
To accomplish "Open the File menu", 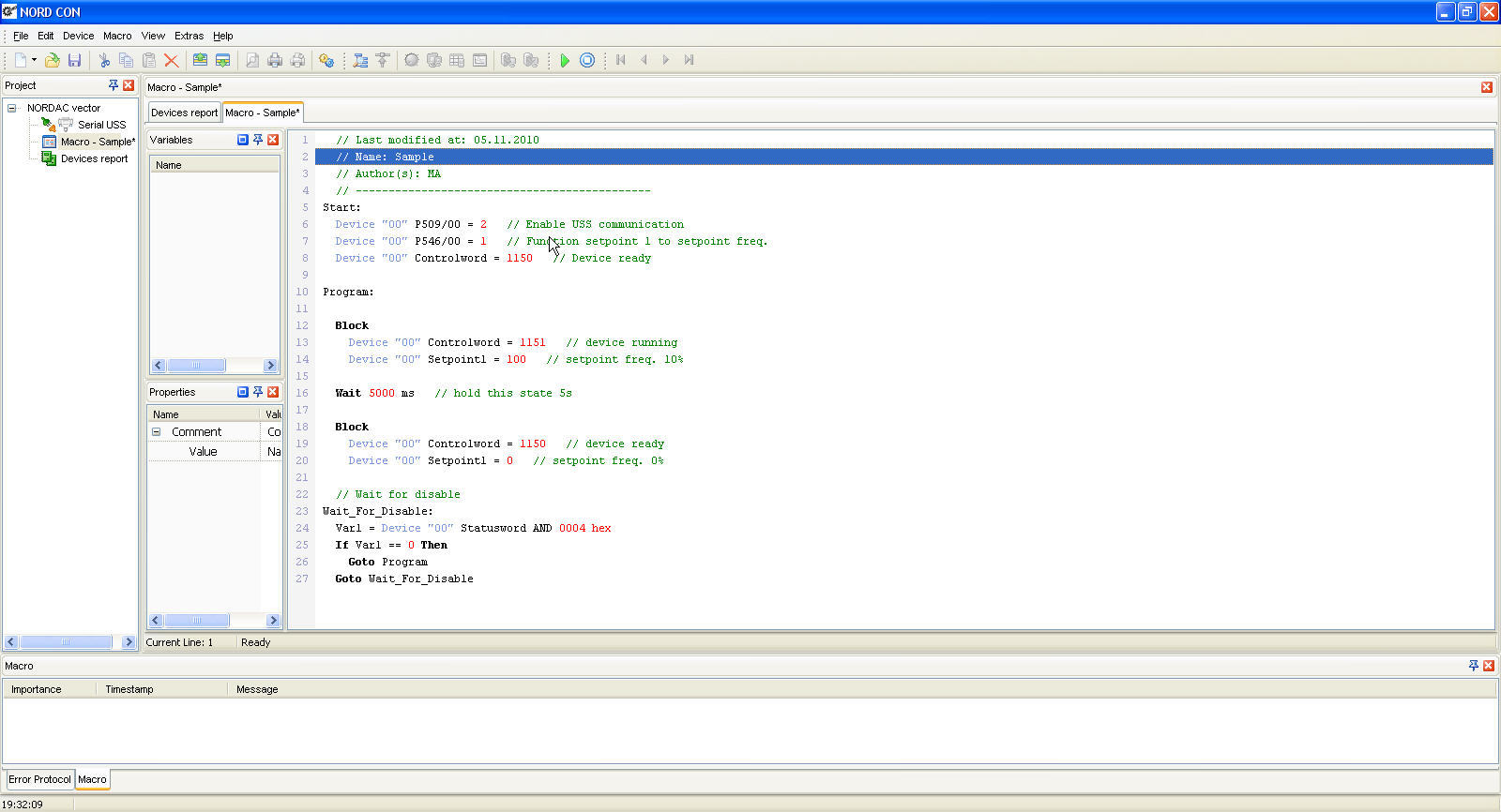I will click(21, 36).
